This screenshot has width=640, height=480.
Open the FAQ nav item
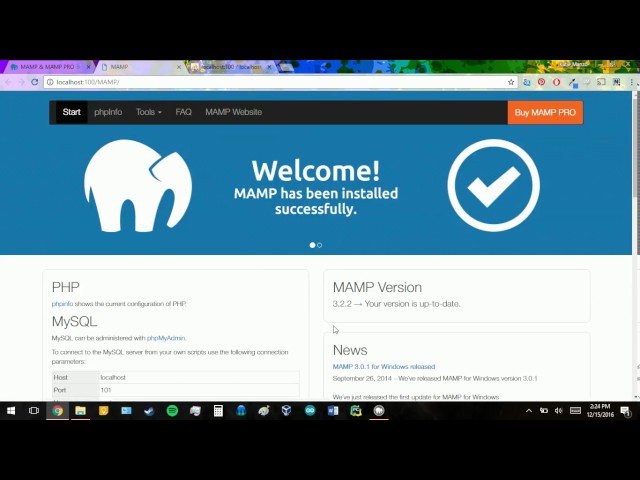183,112
